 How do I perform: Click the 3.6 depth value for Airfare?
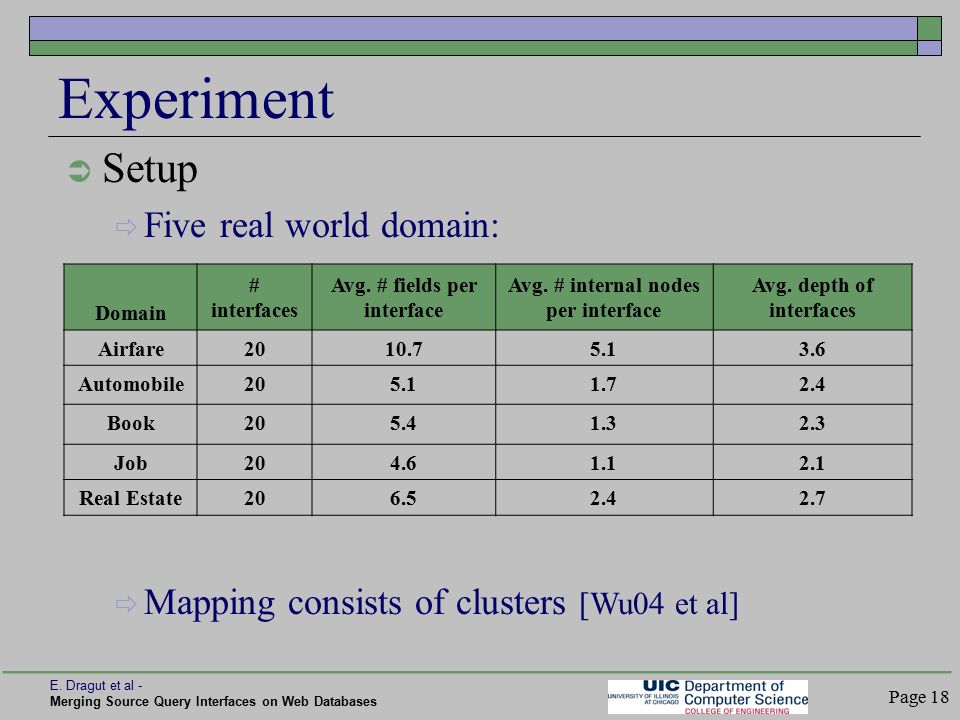point(812,349)
